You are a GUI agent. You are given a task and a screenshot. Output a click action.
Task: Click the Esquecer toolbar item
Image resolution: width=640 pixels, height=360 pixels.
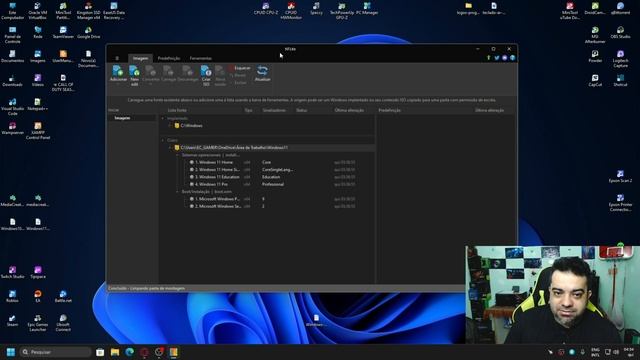[x=240, y=68]
